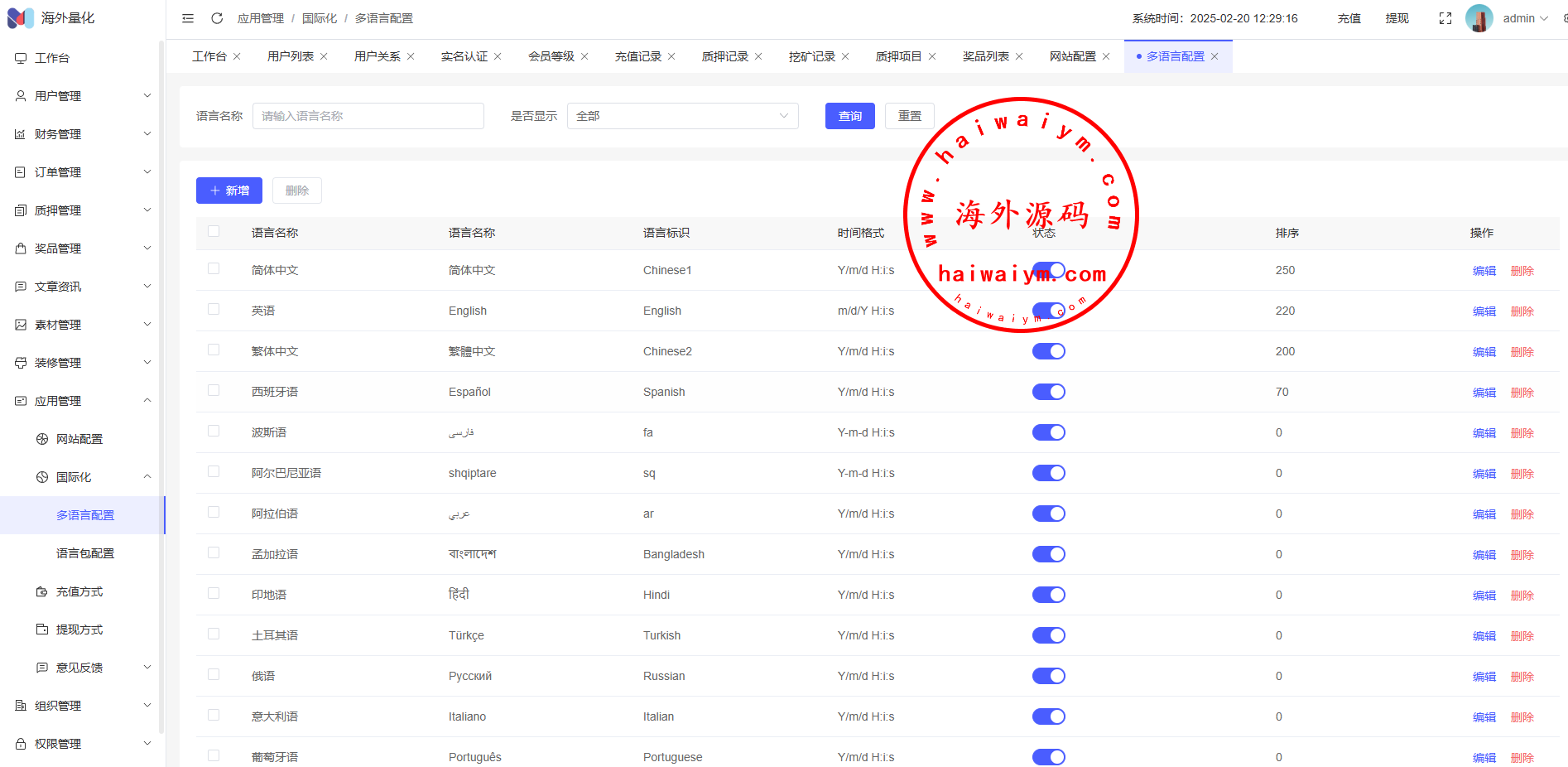Click the admin avatar image
This screenshot has width=1568, height=767.
pos(1479,18)
